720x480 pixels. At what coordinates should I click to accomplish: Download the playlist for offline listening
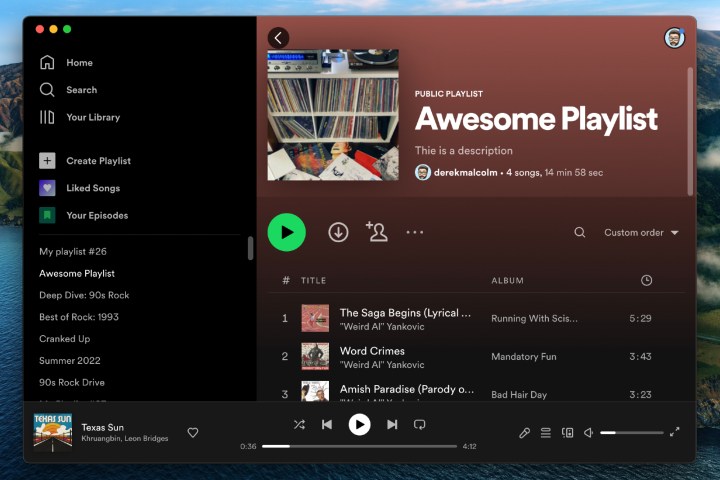pyautogui.click(x=338, y=232)
